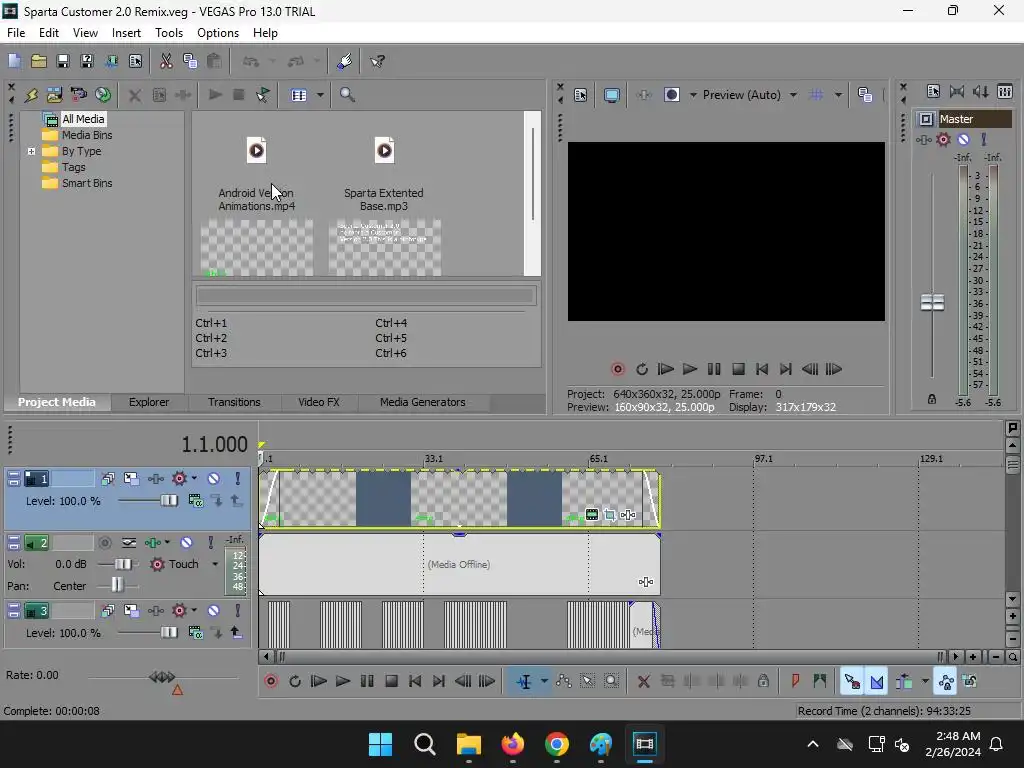Switch to the Media Generators tab

coord(423,402)
